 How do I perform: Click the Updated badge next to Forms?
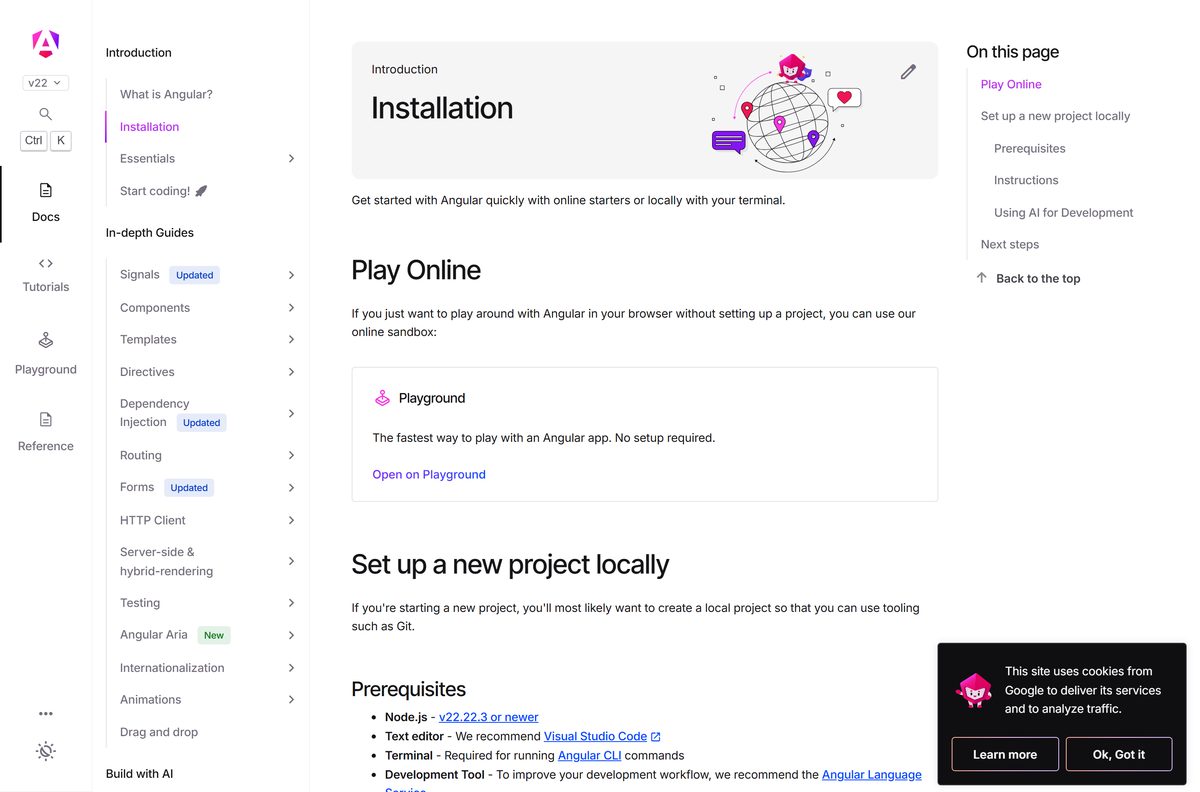pos(189,488)
